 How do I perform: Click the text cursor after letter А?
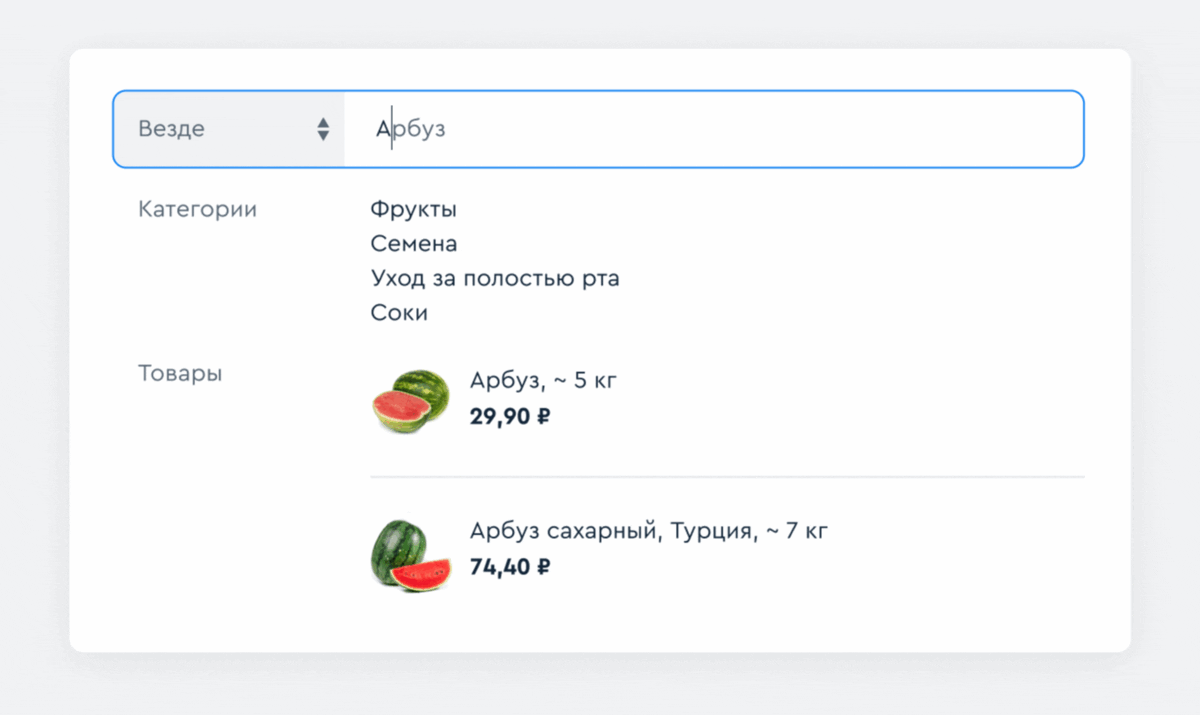pyautogui.click(x=392, y=129)
